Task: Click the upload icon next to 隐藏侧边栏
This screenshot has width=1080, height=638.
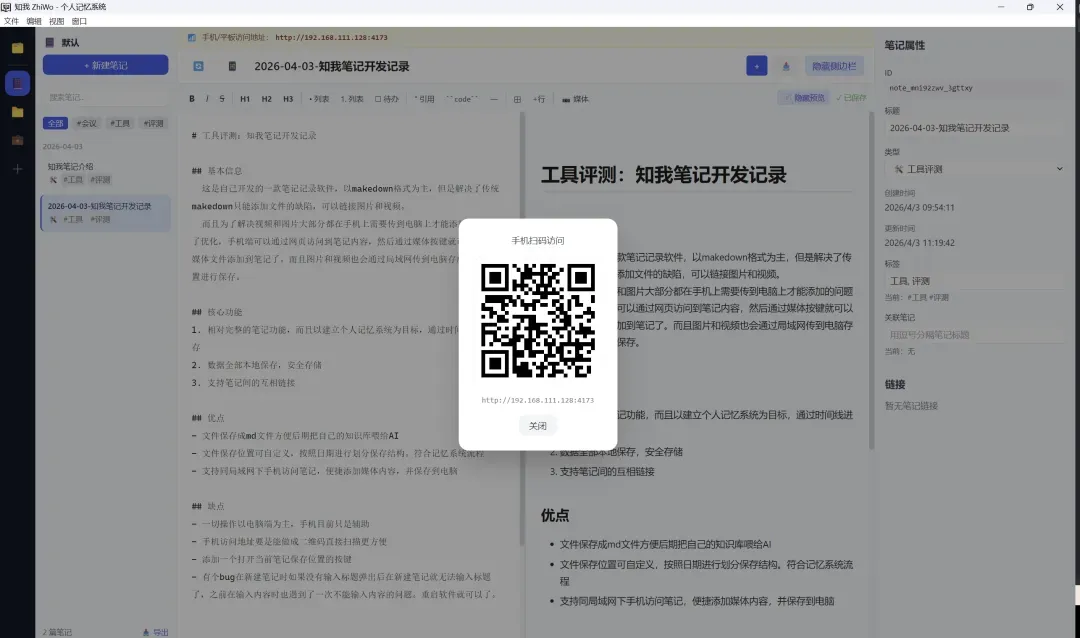Action: pyautogui.click(x=786, y=66)
